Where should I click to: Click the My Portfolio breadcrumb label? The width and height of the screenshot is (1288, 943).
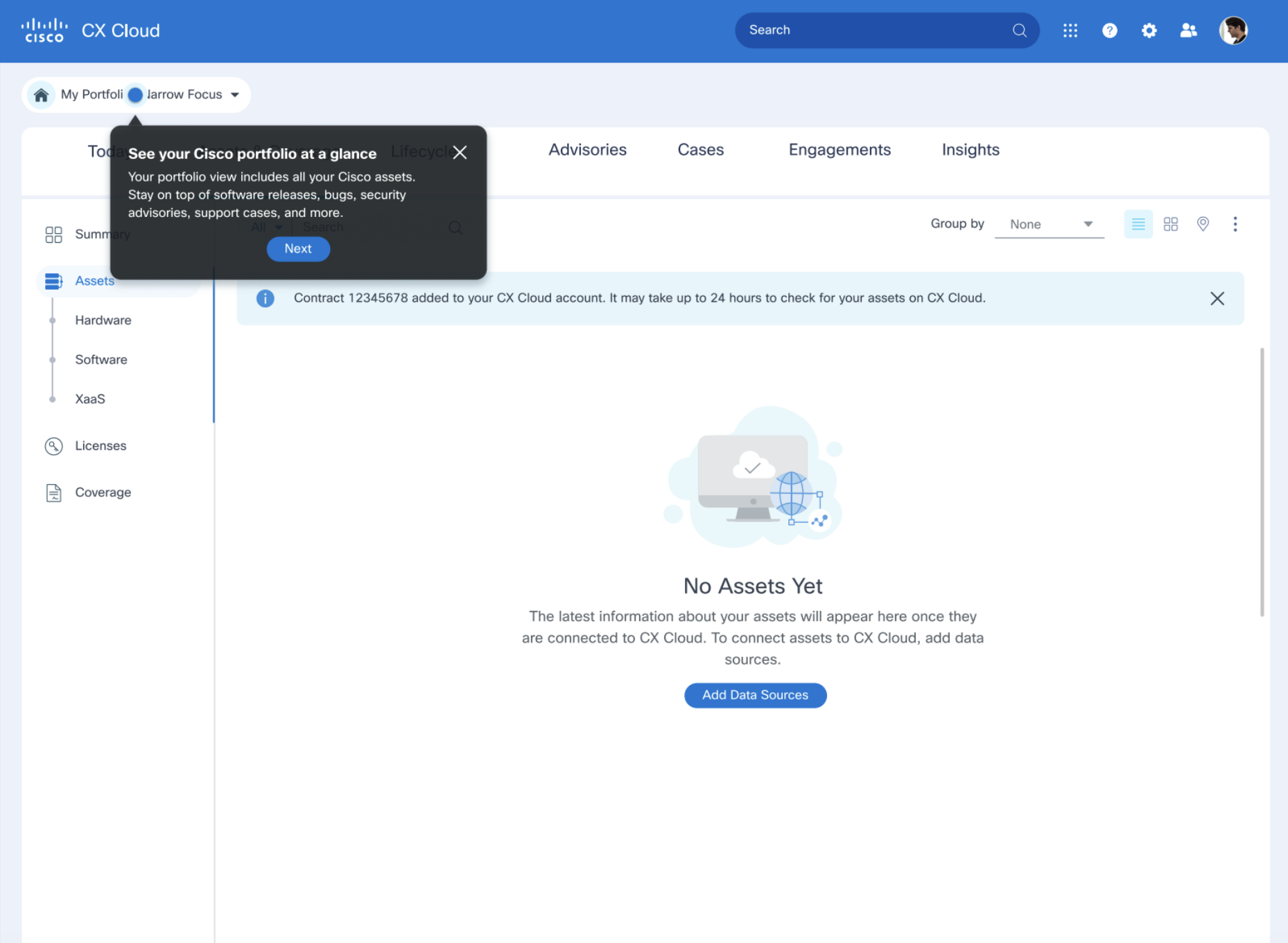coord(92,95)
